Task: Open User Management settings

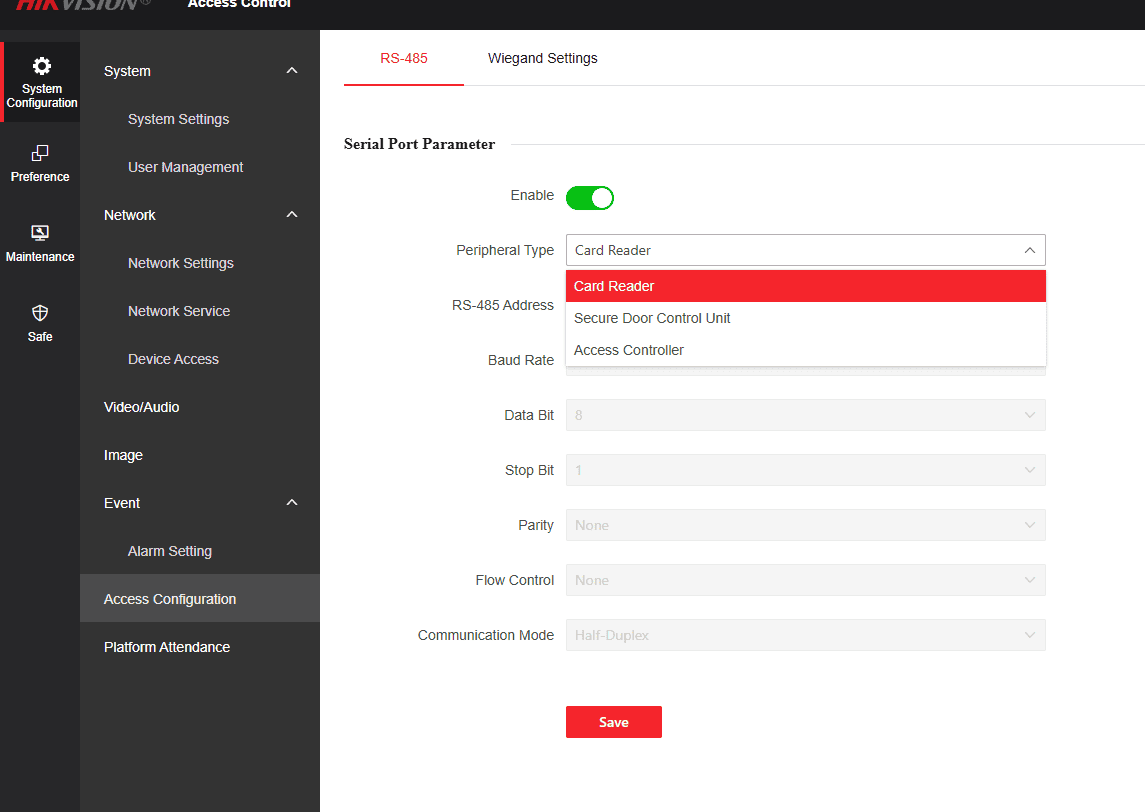Action: [x=185, y=167]
